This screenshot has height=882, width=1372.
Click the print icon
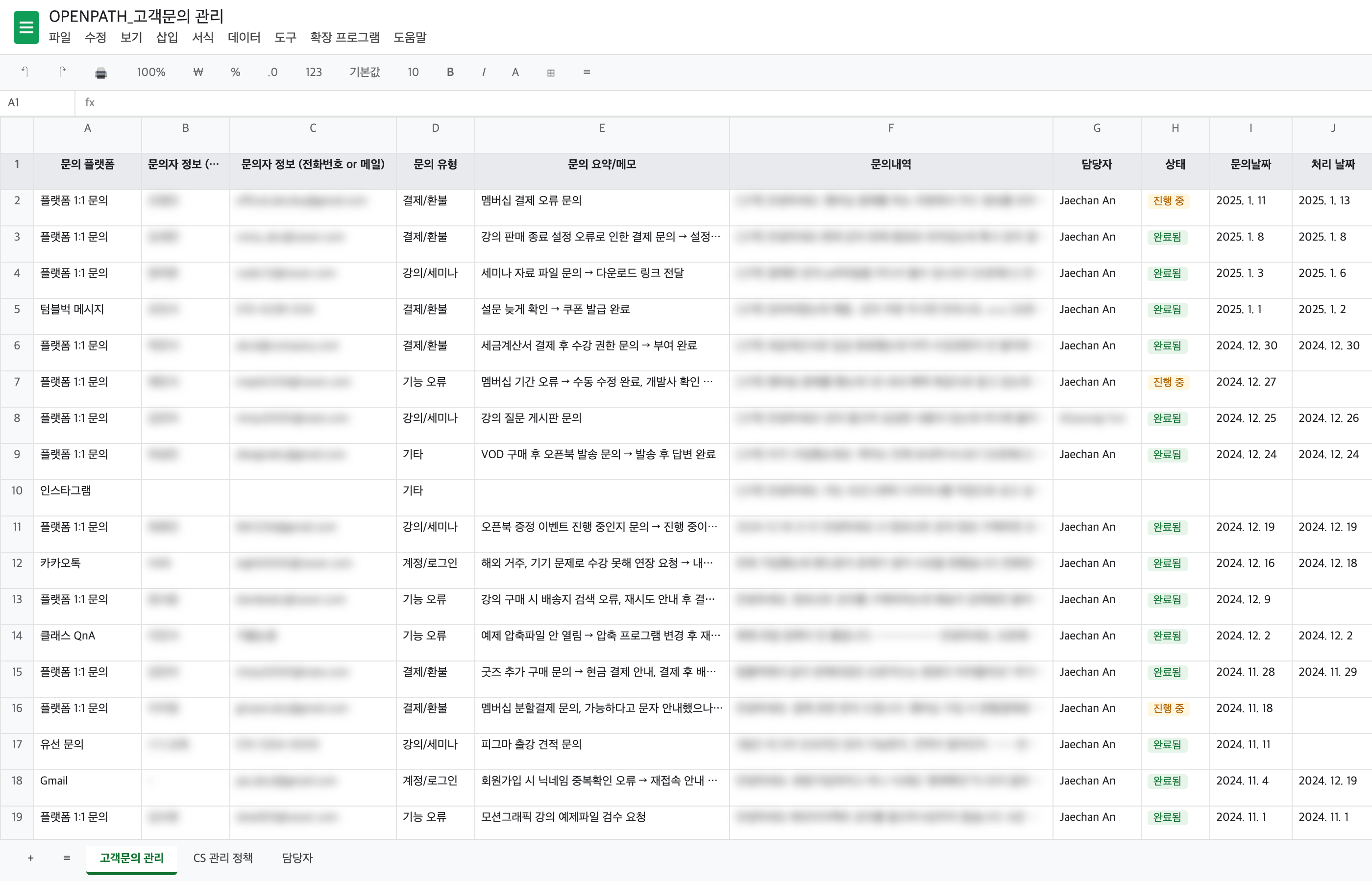click(x=101, y=73)
